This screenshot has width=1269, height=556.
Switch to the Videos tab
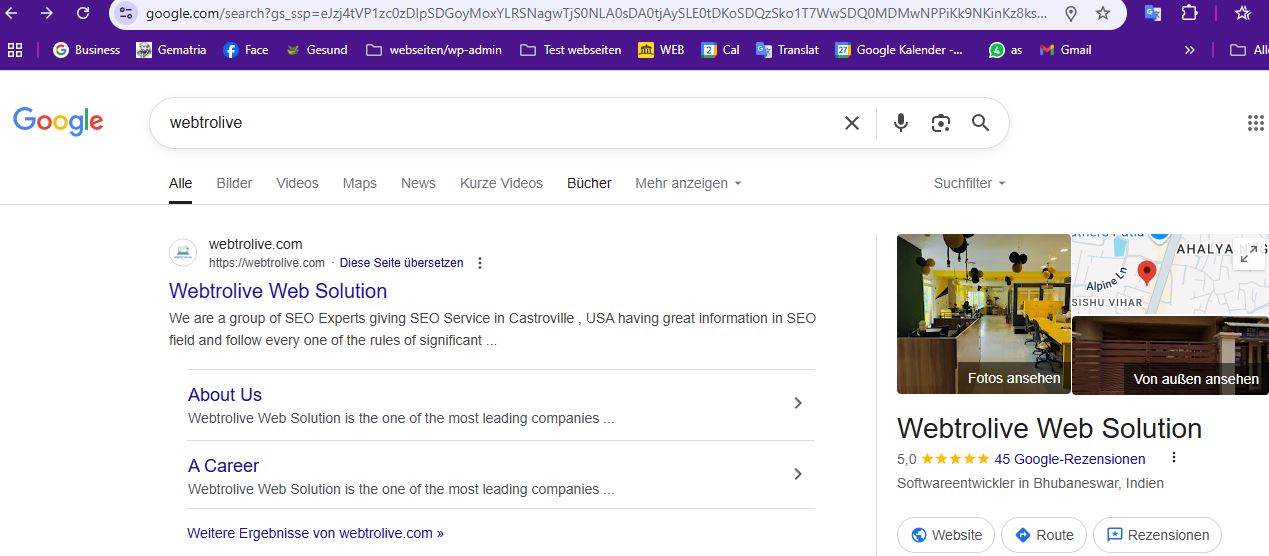[x=297, y=183]
